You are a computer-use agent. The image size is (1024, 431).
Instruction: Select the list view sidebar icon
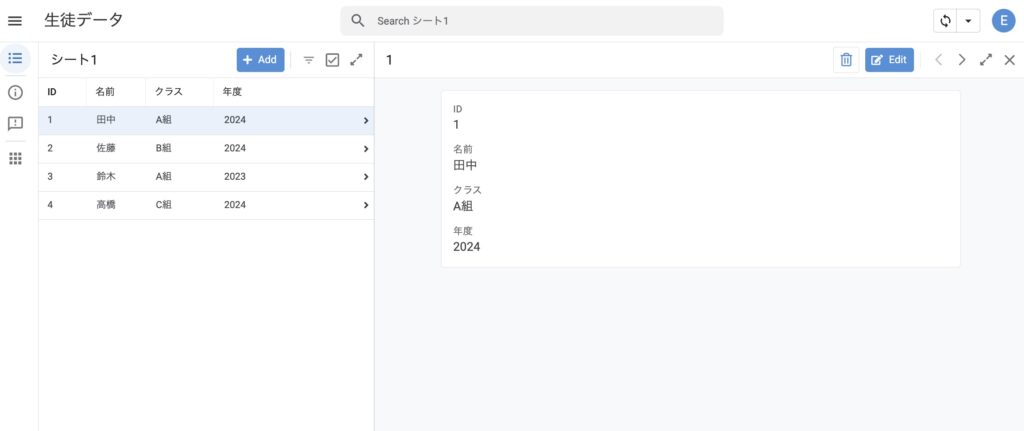coord(15,59)
